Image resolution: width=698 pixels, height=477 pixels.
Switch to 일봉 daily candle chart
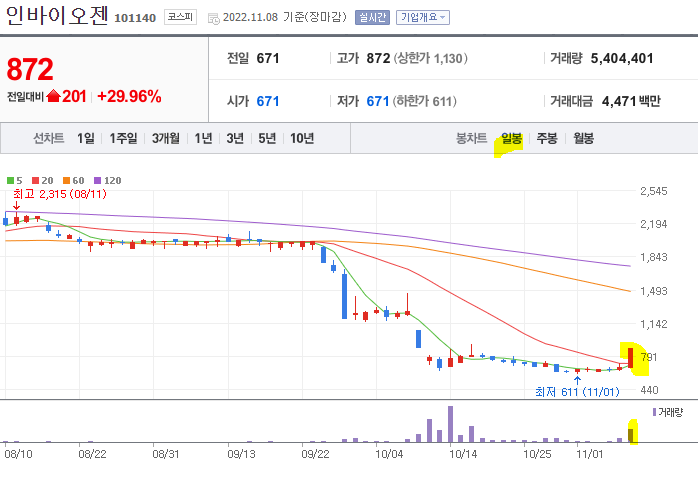tap(511, 138)
